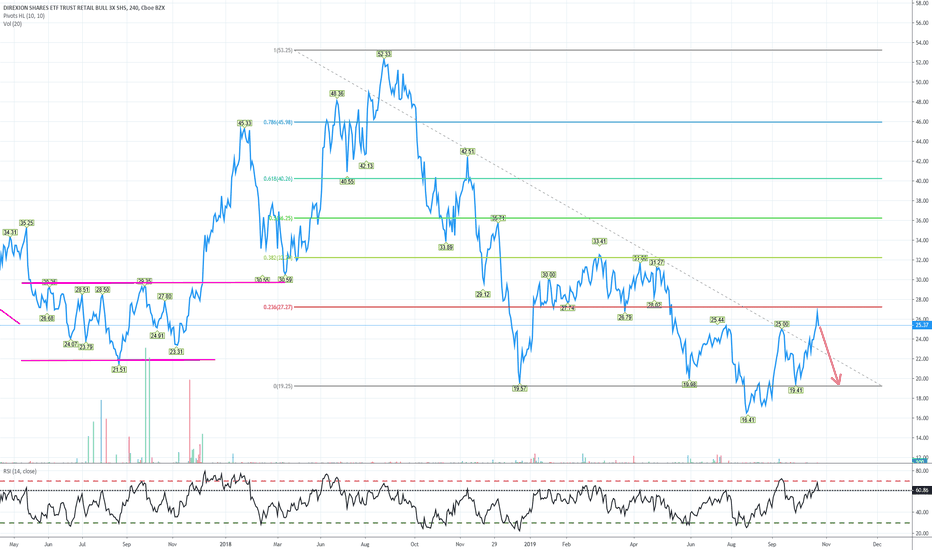Click the 80.00 label on the RSI scale
Viewport: 932px width, 550px height.
(921, 470)
